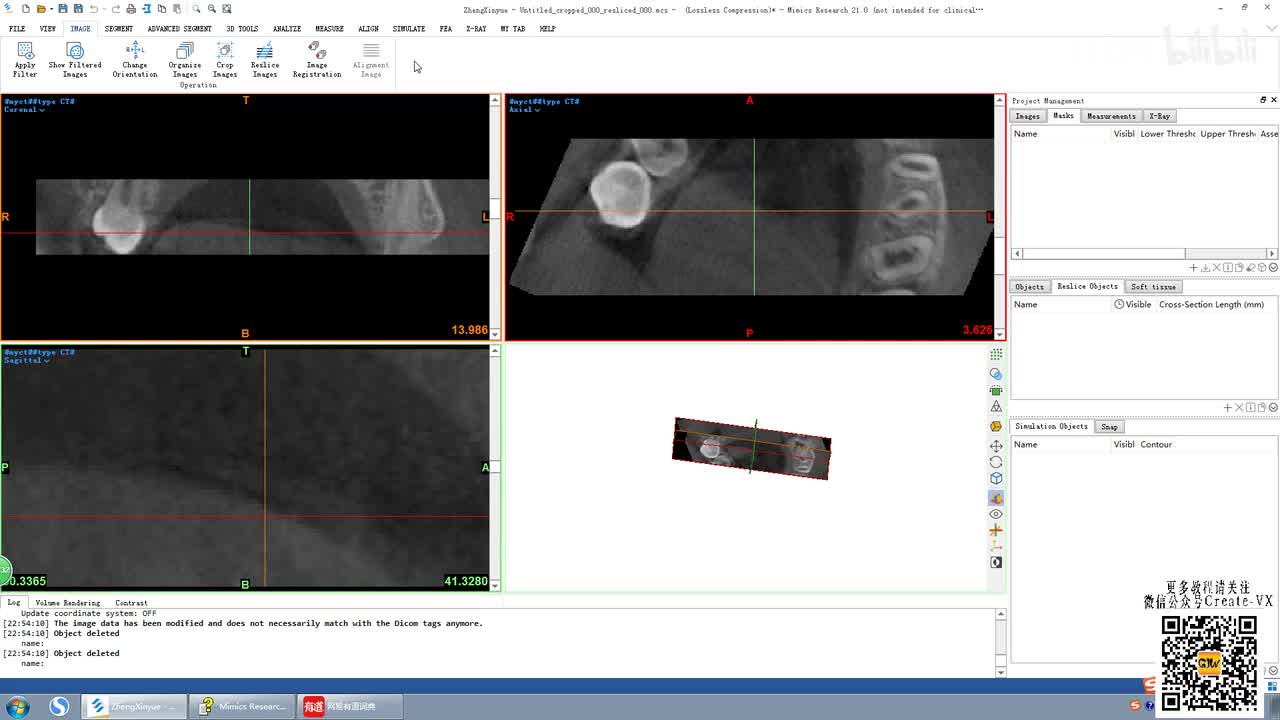
Task: Toggle the eye visibility icon in 3D toolbar
Action: coord(996,514)
